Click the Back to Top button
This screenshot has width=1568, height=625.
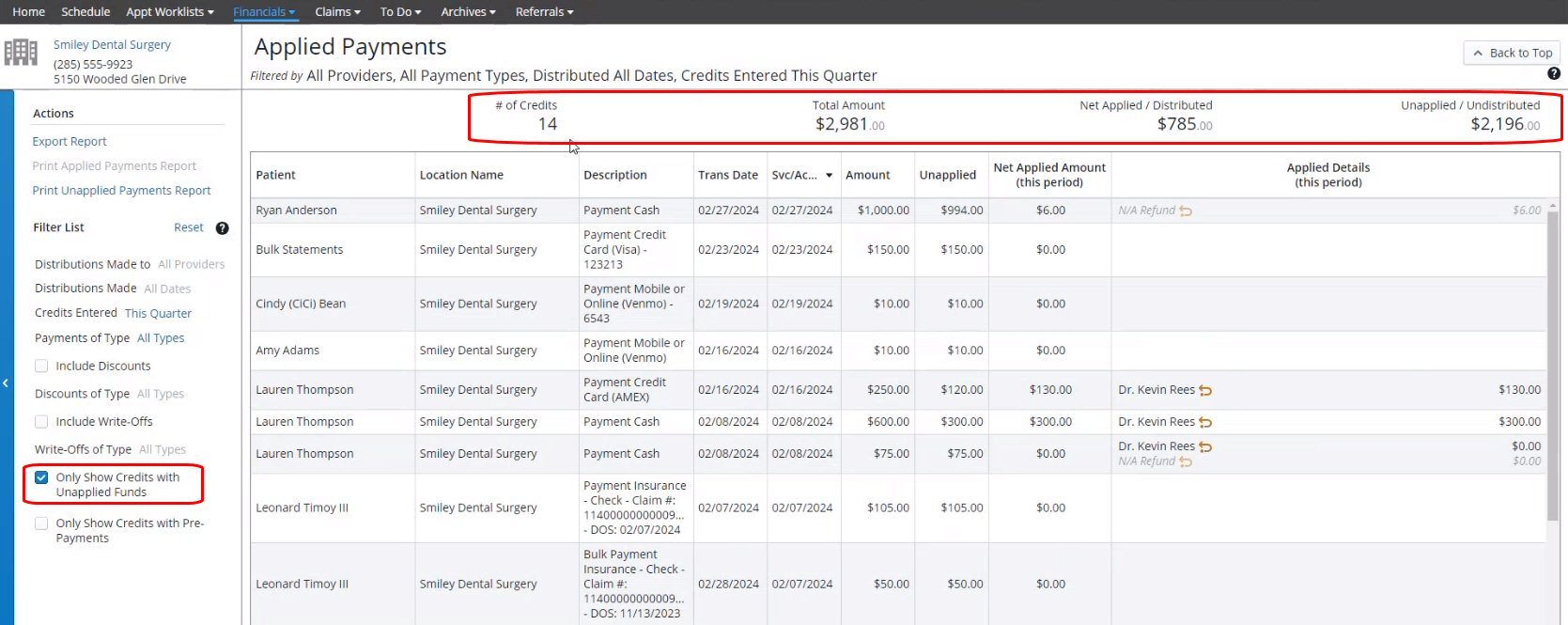tap(1512, 54)
